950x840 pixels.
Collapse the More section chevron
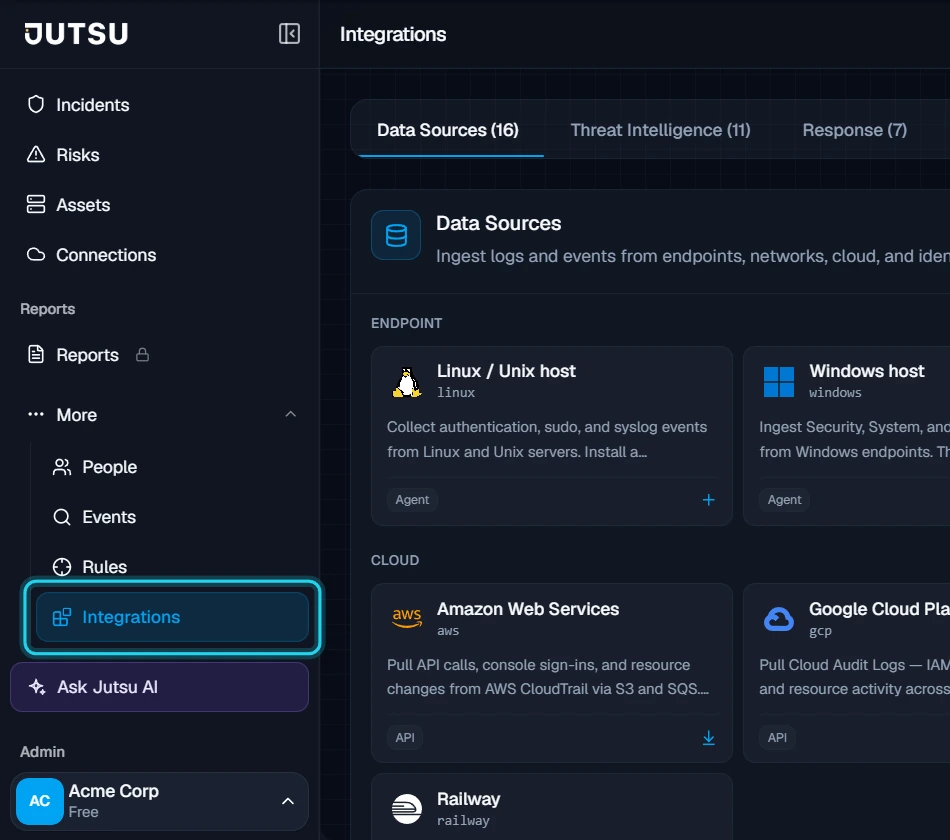click(x=290, y=415)
